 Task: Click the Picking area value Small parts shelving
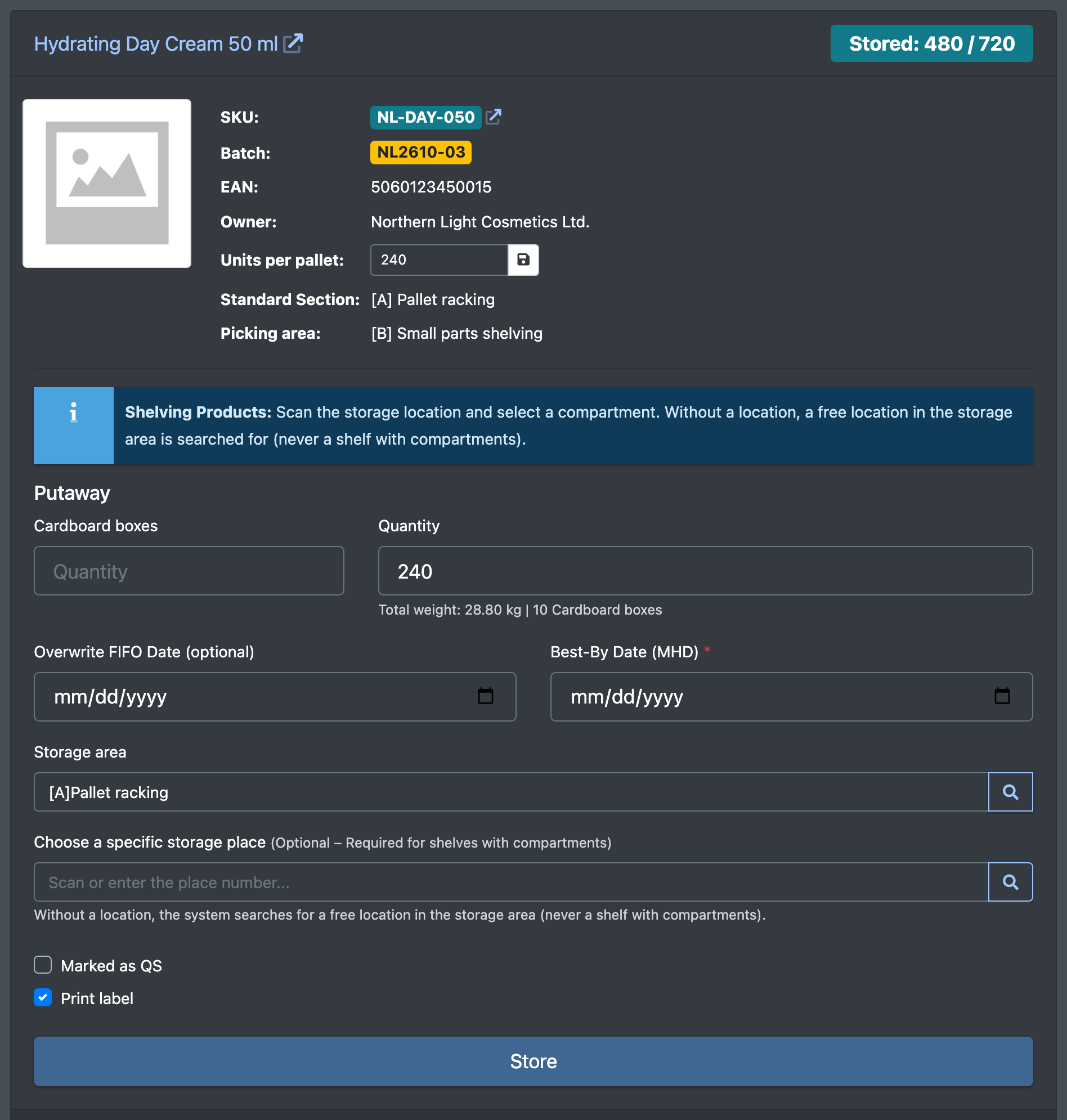tap(457, 333)
